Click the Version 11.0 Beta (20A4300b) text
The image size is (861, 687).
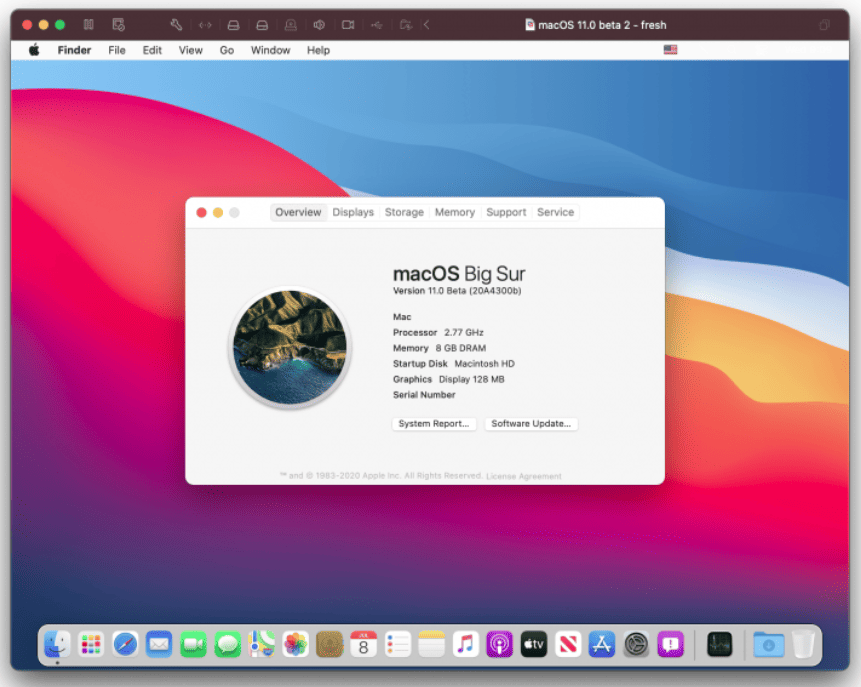pos(457,291)
